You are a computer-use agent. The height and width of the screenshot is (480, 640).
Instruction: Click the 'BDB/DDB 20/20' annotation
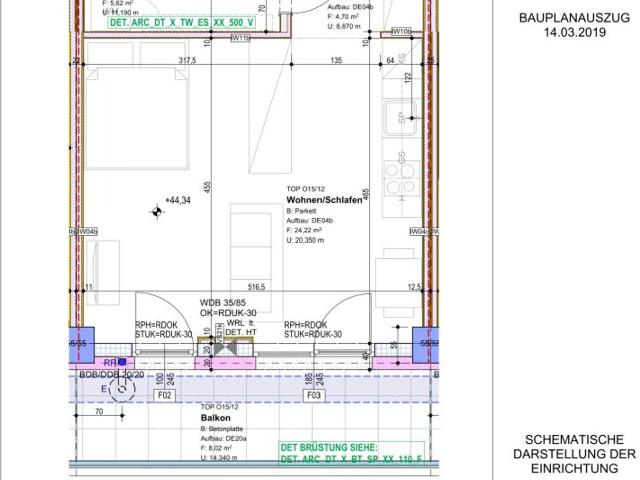111,374
